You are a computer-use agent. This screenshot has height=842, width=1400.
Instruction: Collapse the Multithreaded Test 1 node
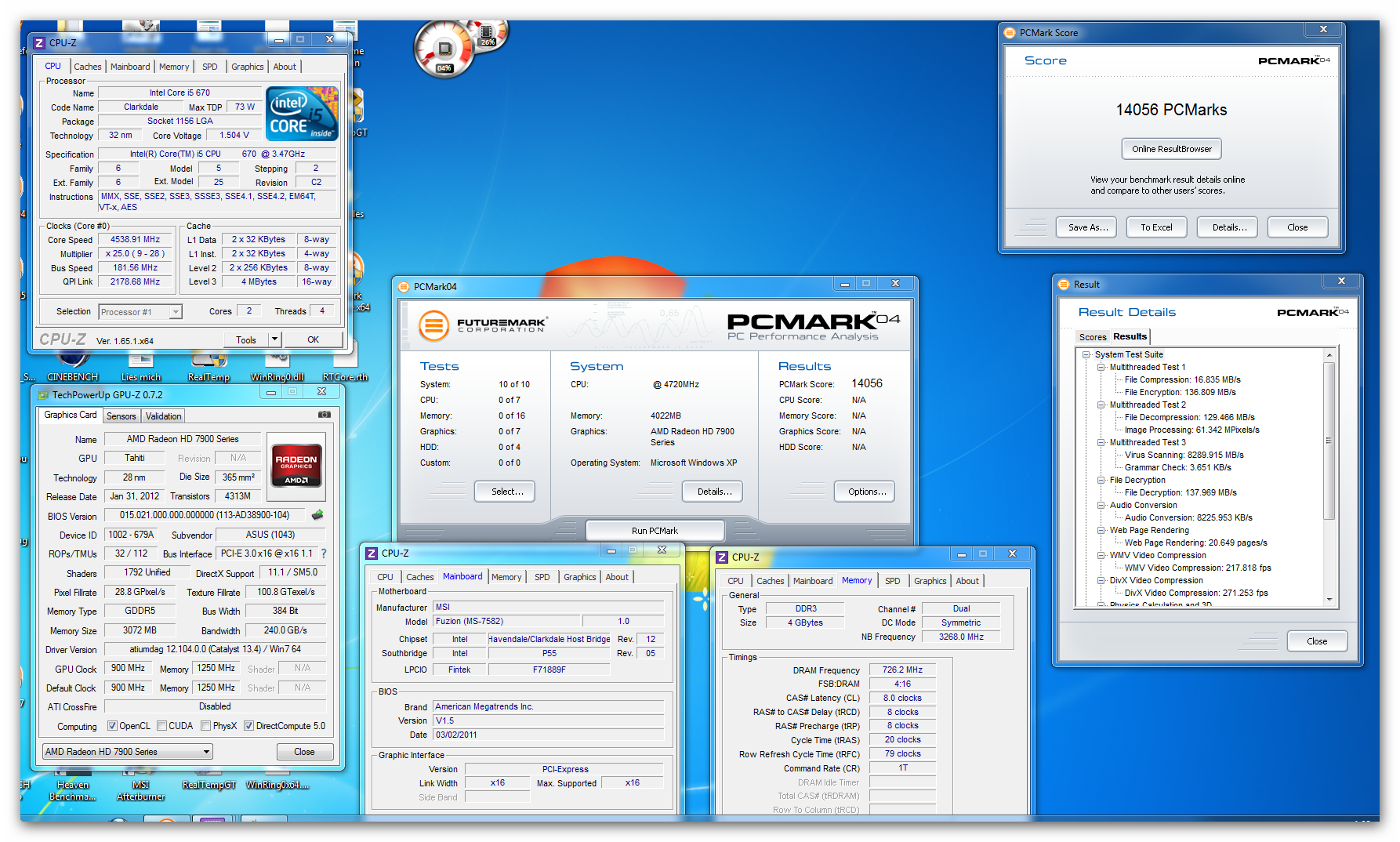(1101, 368)
